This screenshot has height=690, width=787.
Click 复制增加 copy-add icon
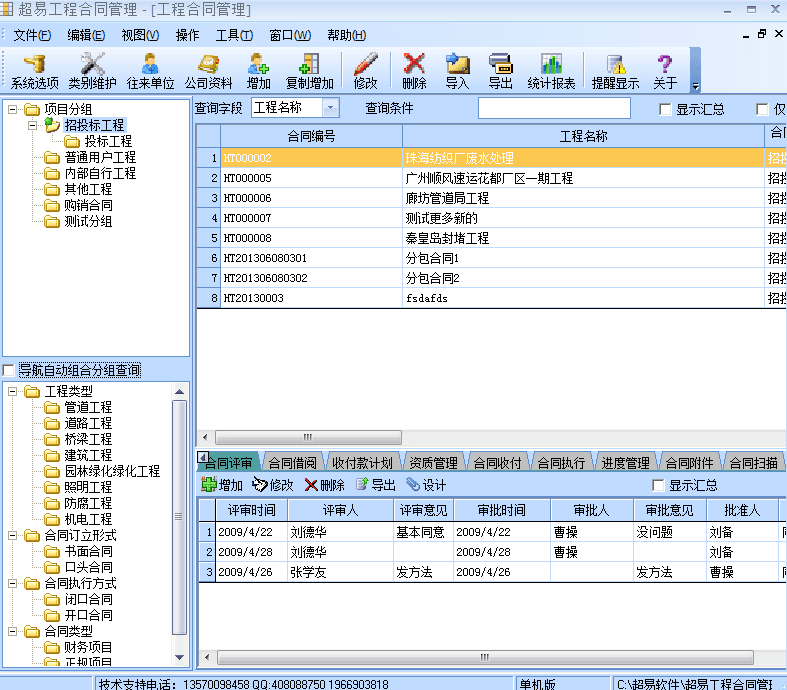(309, 71)
